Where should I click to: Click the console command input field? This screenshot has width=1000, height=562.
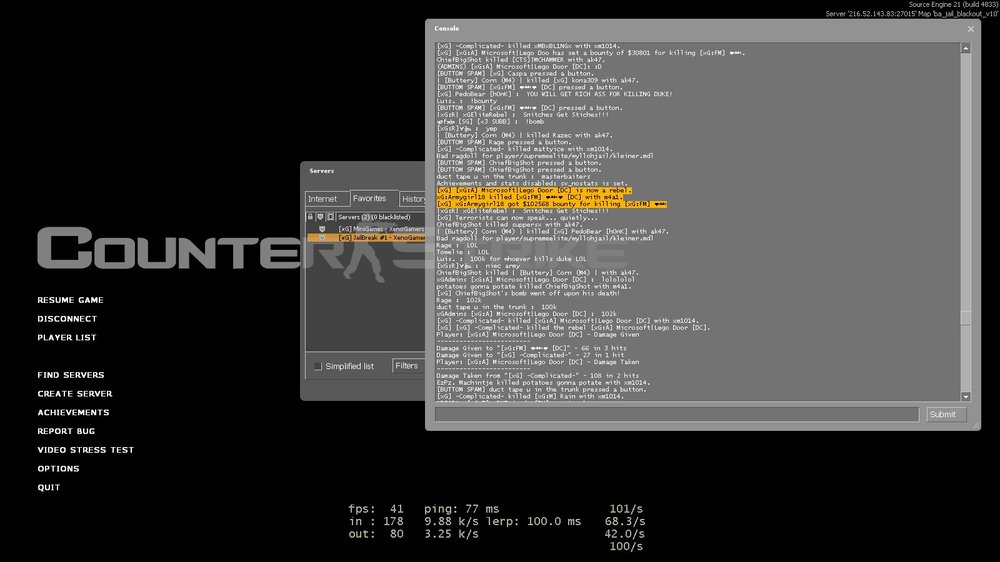click(x=677, y=414)
